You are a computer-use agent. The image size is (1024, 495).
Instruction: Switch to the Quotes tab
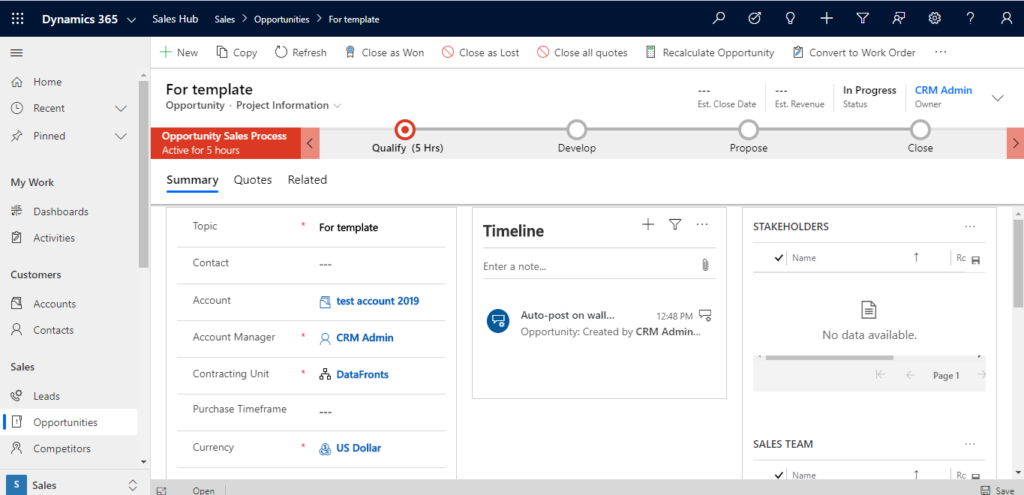(x=253, y=180)
